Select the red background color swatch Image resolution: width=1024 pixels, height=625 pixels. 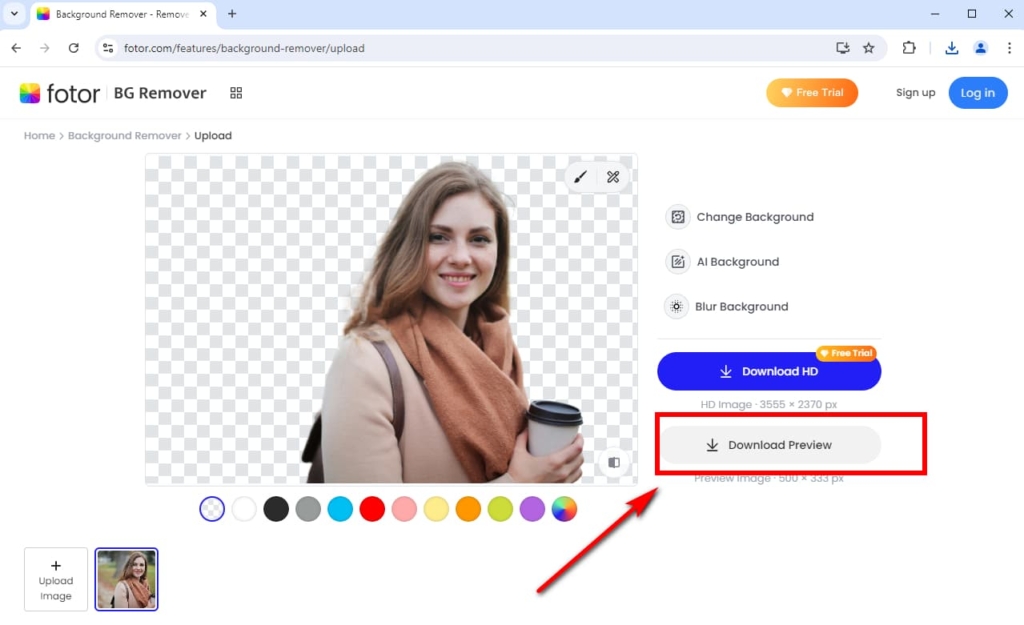372,509
